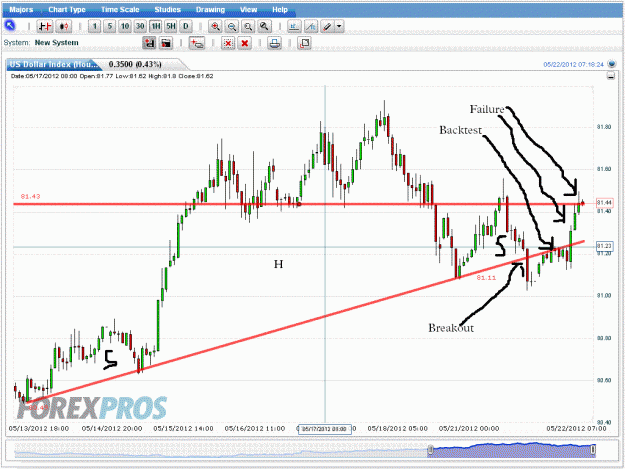Click the red X delete all icon
Image resolution: width=625 pixels, height=469 pixels.
pos(245,43)
